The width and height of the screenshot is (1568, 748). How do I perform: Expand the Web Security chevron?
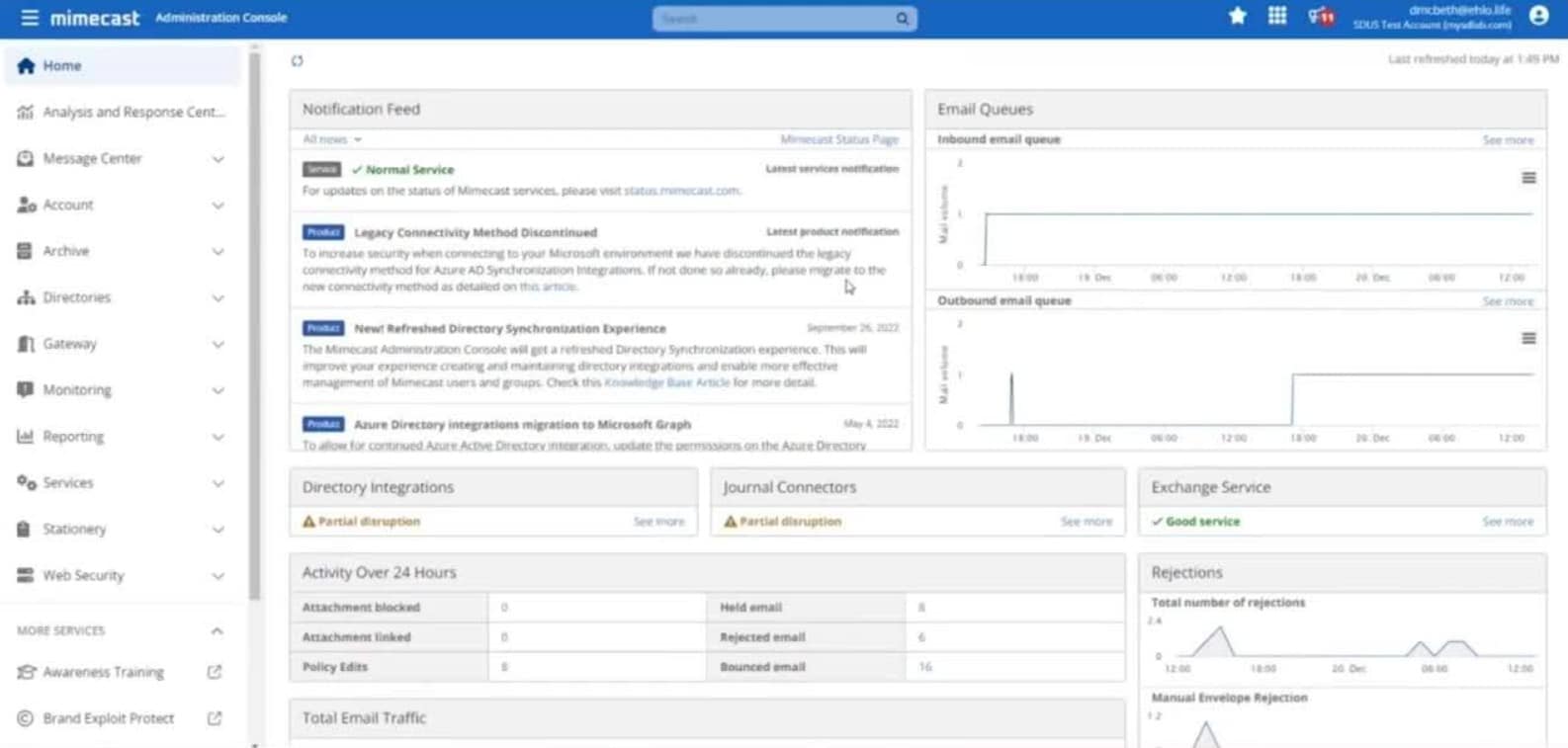click(218, 576)
